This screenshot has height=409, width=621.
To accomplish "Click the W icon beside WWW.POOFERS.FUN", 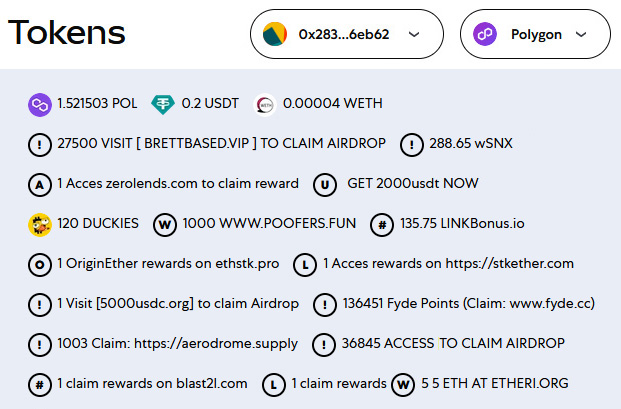I will [165, 225].
